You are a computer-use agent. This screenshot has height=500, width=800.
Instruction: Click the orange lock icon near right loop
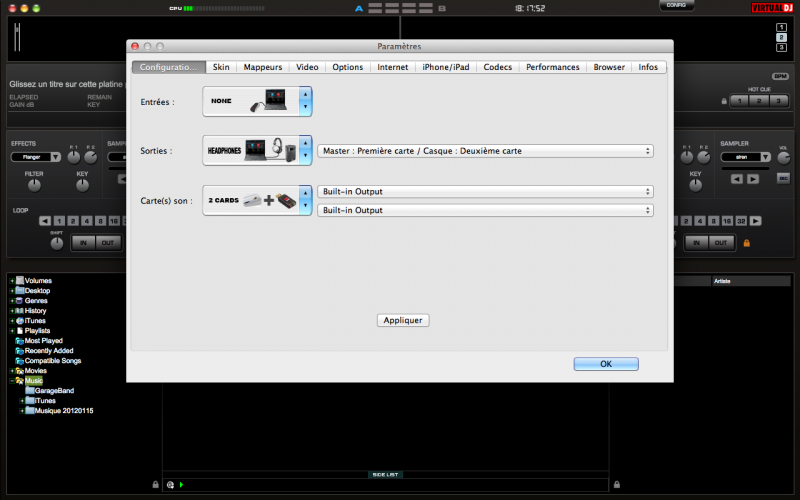click(746, 242)
